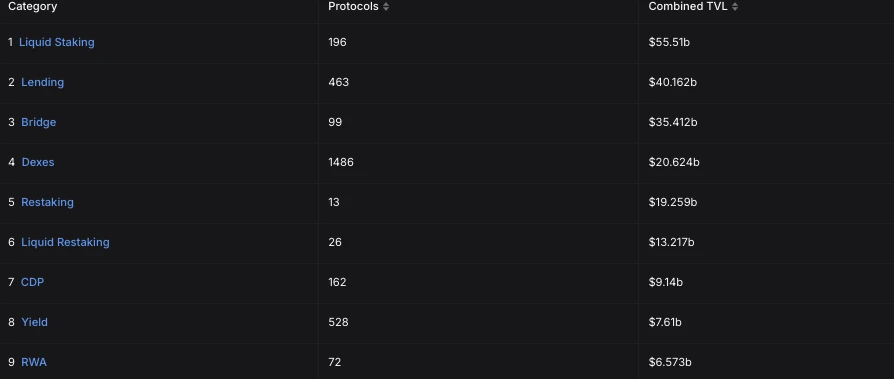The image size is (894, 379).
Task: Sort table by Combined TVL arrow icon
Action: tap(735, 7)
